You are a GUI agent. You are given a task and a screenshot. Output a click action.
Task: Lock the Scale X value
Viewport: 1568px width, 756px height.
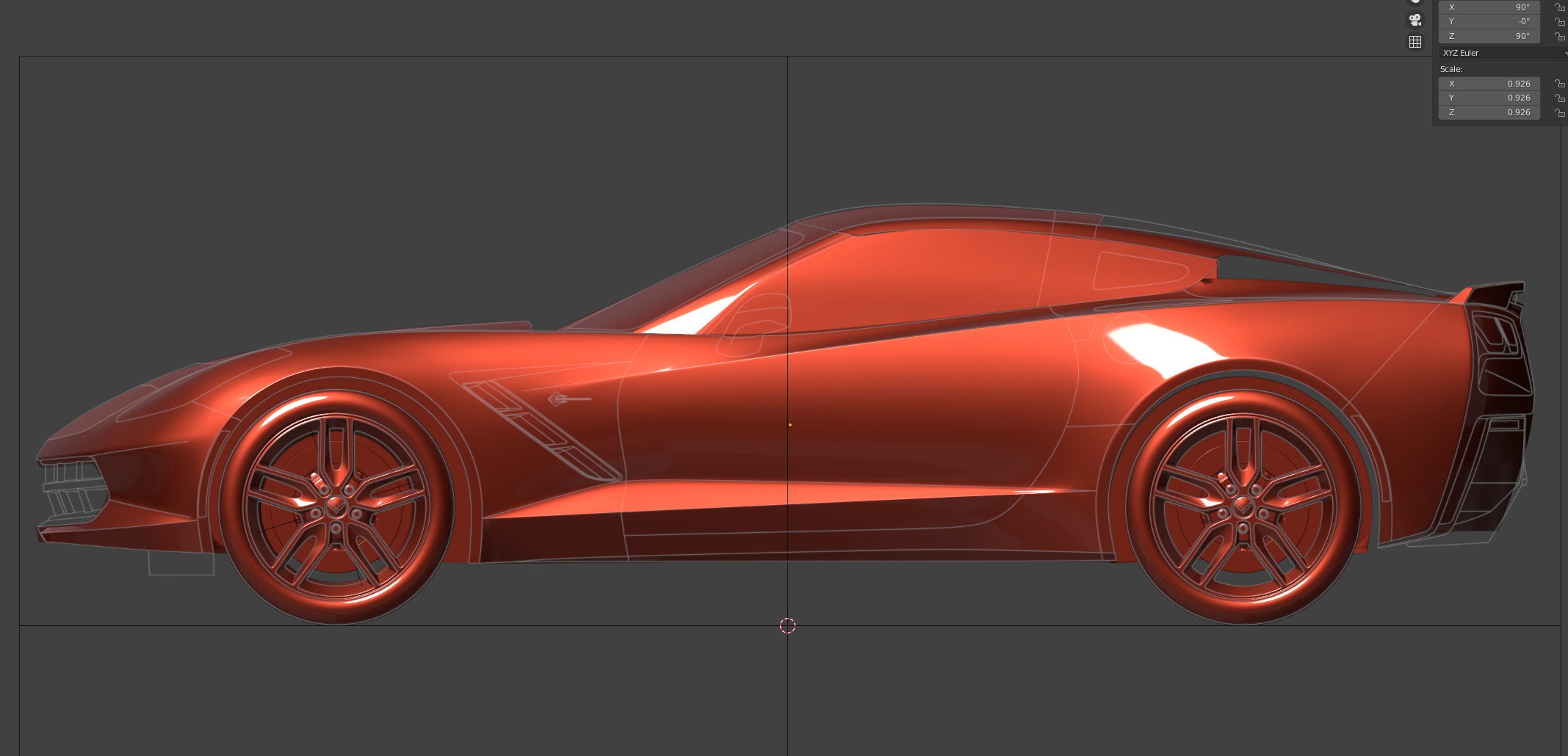click(1559, 84)
